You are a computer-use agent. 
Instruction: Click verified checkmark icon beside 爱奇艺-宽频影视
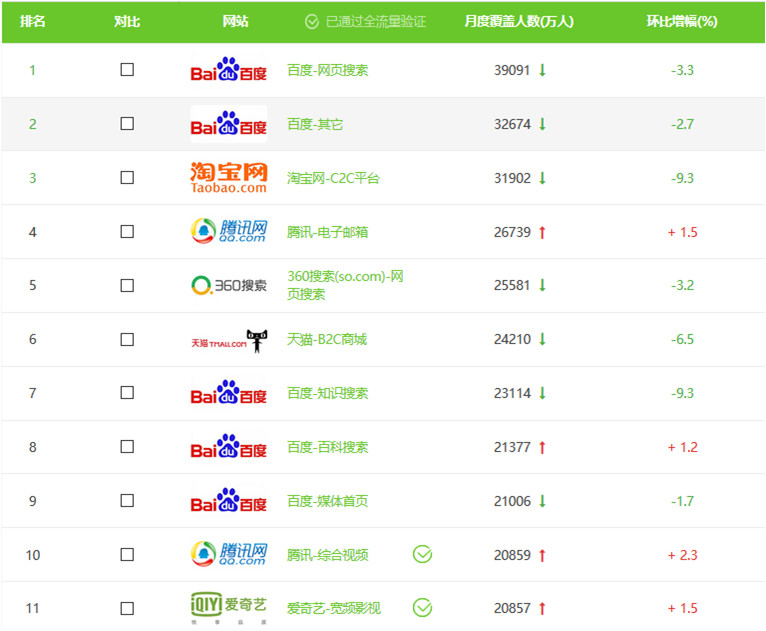(422, 608)
